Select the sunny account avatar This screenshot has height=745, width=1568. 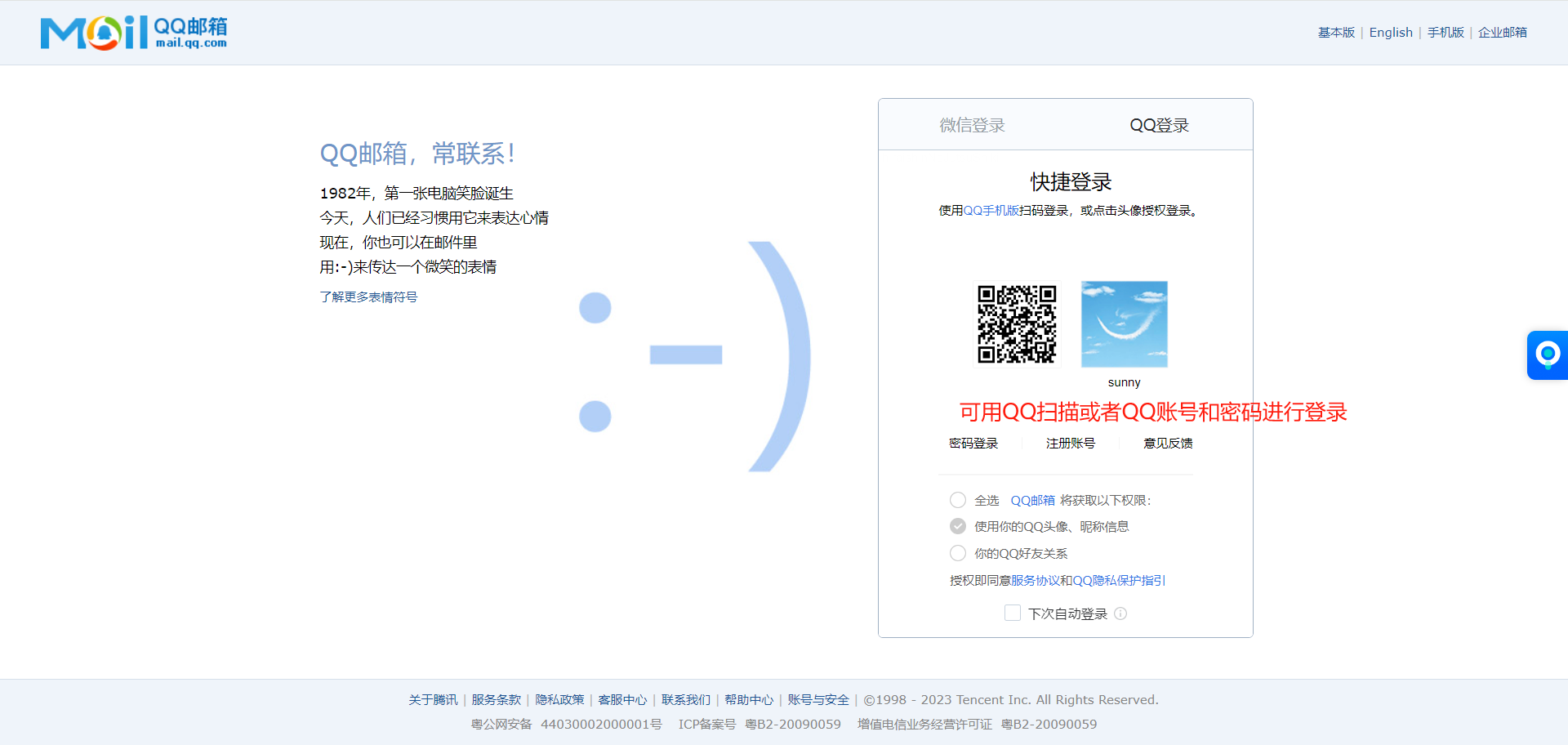(1125, 324)
